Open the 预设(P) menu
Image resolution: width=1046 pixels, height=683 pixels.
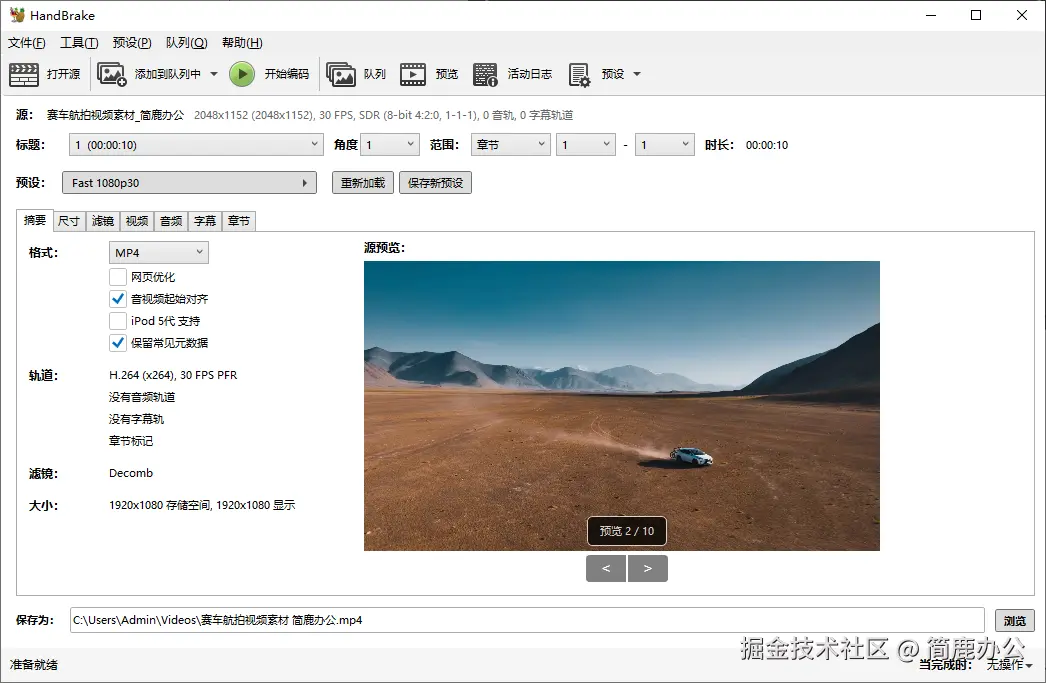132,43
